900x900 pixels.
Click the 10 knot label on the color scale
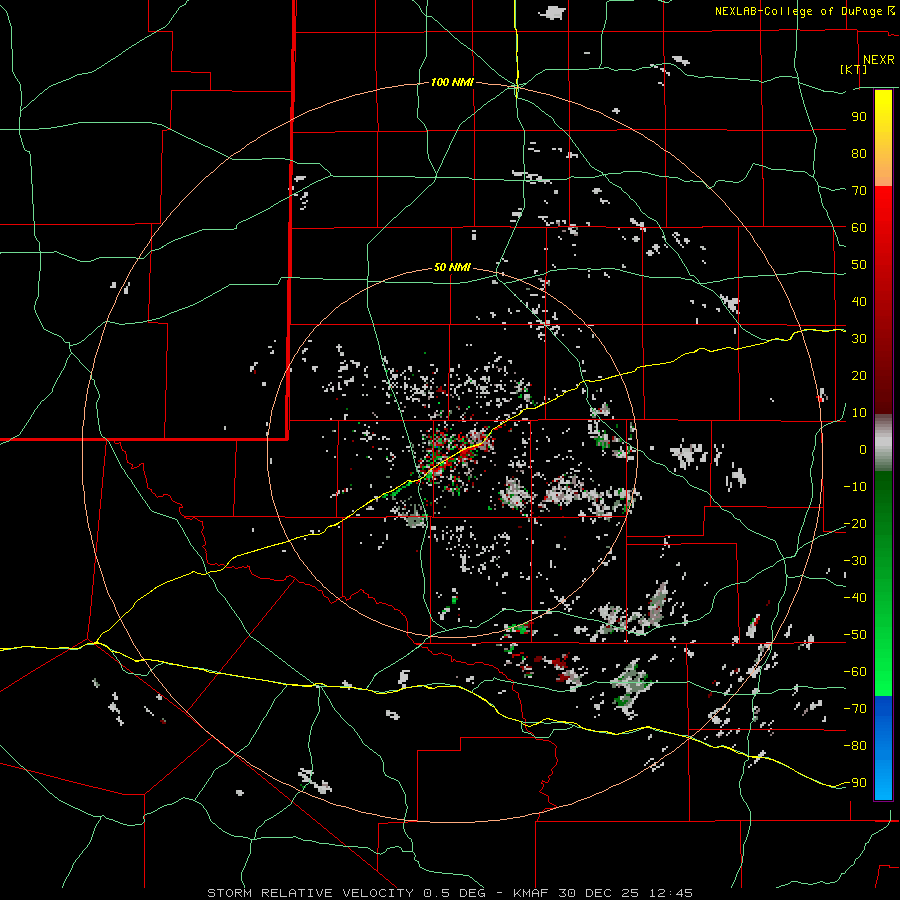(x=859, y=413)
